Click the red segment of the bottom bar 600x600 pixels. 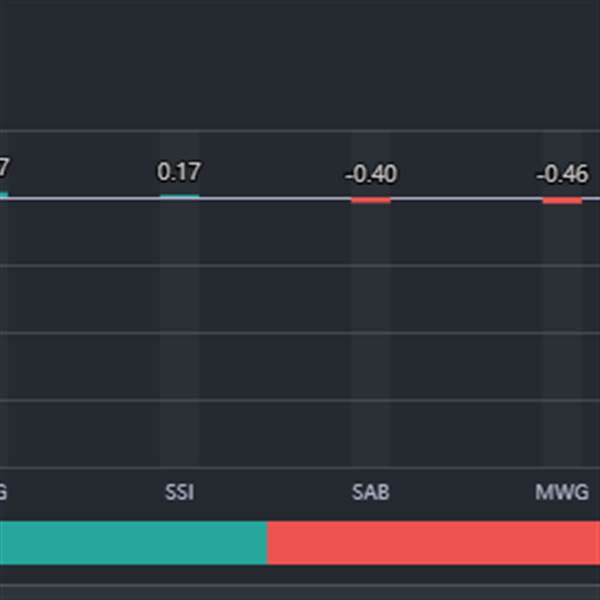pos(430,542)
